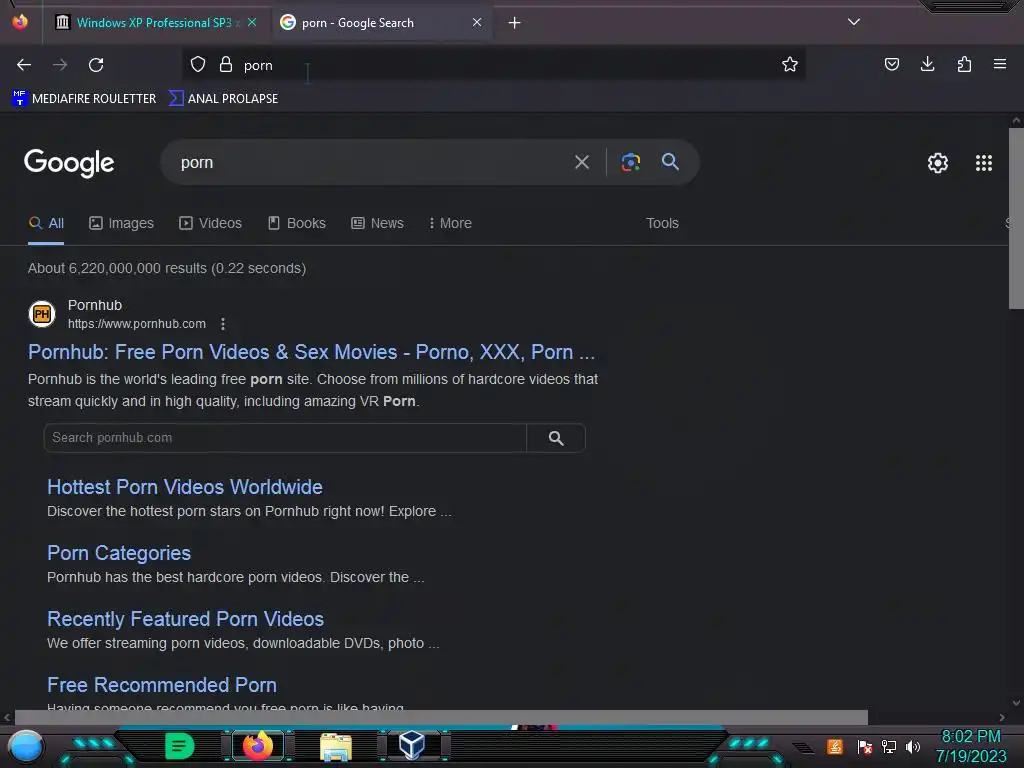Focus the site search box field
The width and height of the screenshot is (1024, 768).
pos(285,438)
